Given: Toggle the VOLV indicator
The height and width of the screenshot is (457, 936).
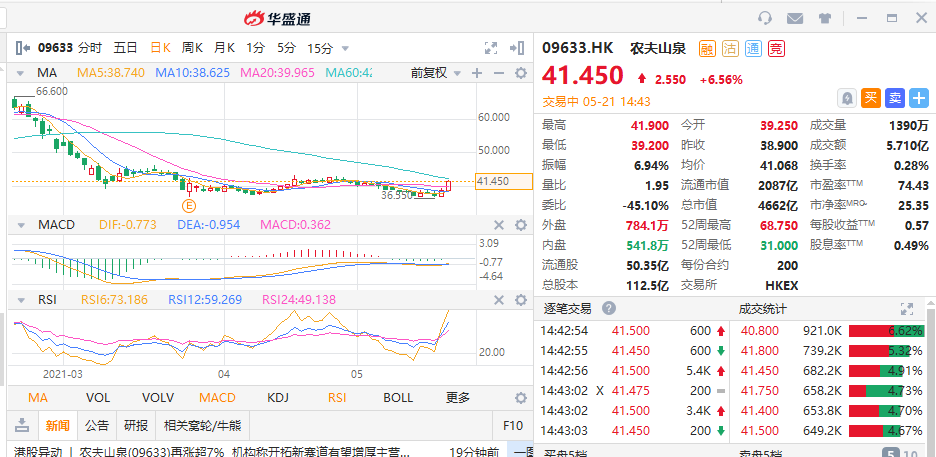Looking at the screenshot, I should pyautogui.click(x=158, y=397).
